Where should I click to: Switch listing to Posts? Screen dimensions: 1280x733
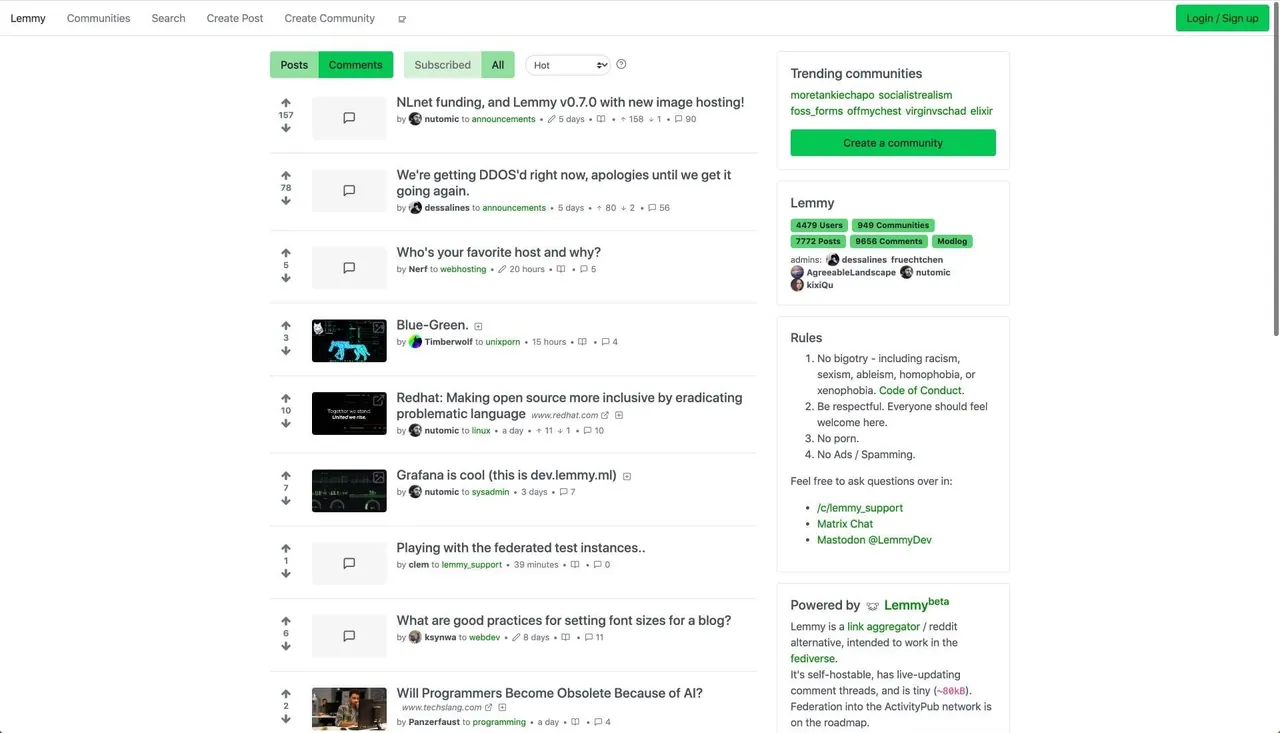click(x=294, y=65)
